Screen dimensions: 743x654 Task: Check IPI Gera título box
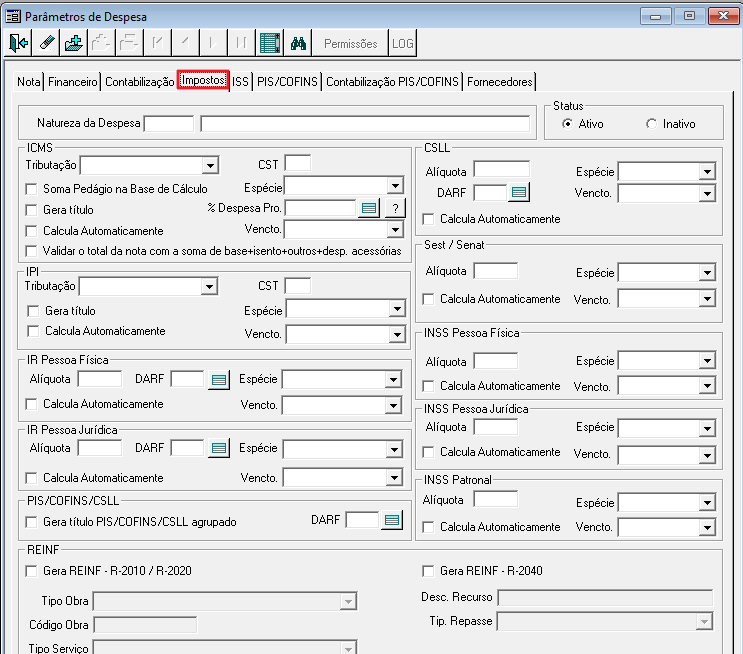33,311
